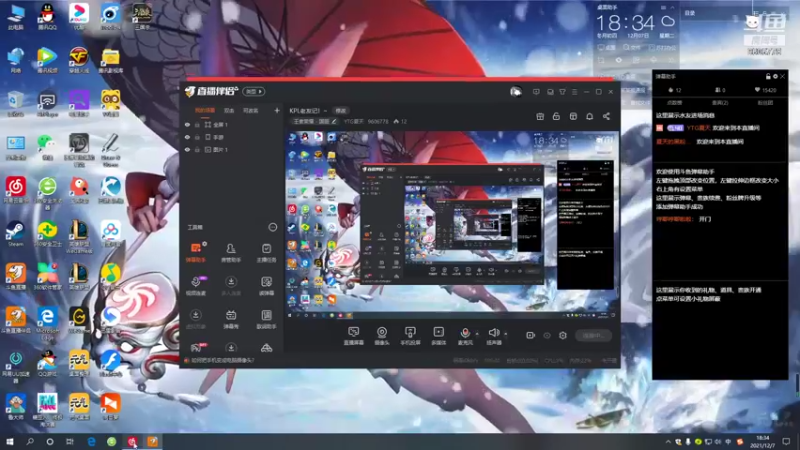Select the 全屏 1 source row
The width and height of the screenshot is (800, 450).
click(x=231, y=124)
